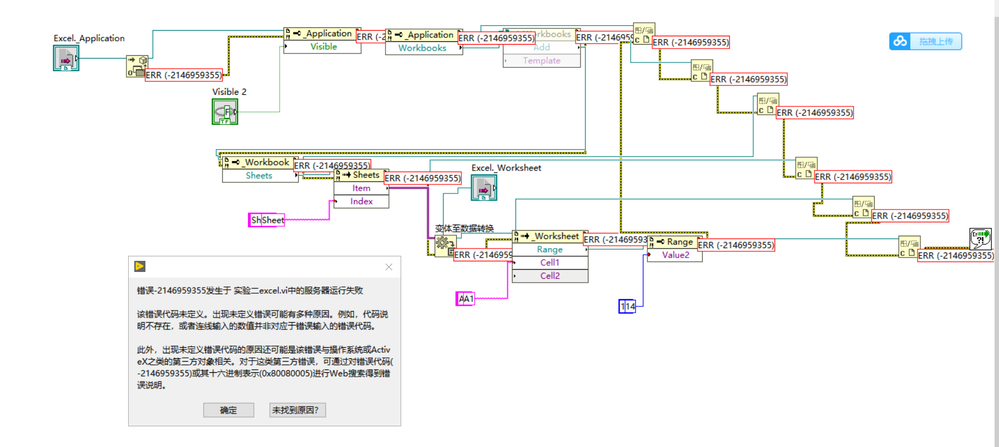Screen dimensions: 999x447
Task: Edit the A1 string constant
Action: (466, 298)
